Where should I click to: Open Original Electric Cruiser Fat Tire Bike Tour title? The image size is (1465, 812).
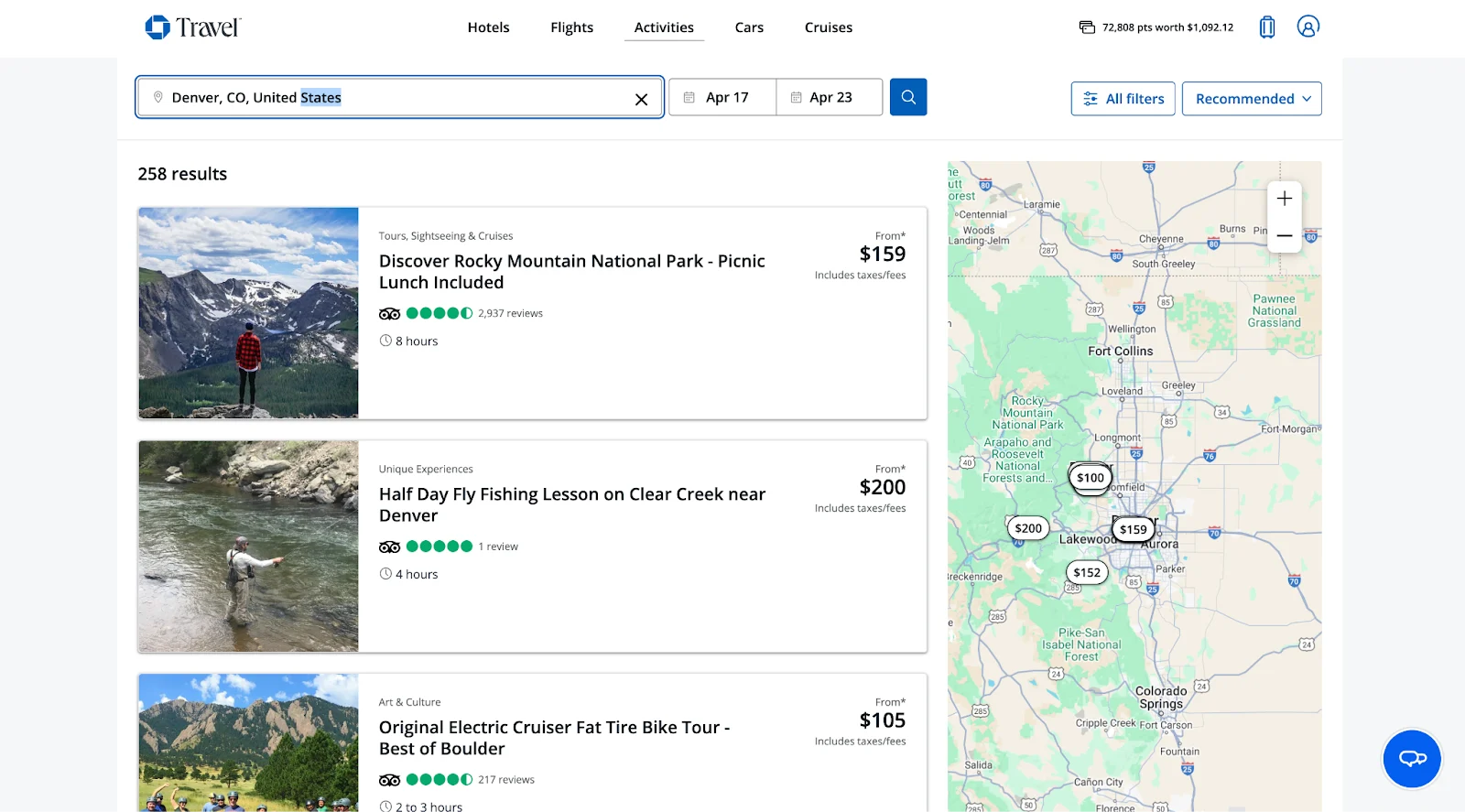tap(555, 738)
